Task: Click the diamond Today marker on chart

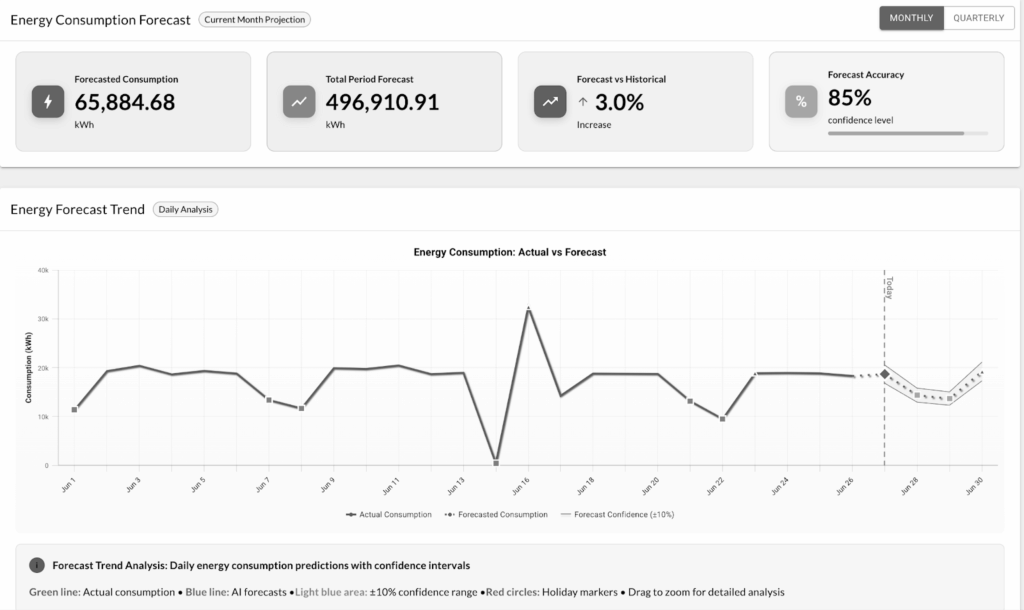Action: tap(884, 374)
